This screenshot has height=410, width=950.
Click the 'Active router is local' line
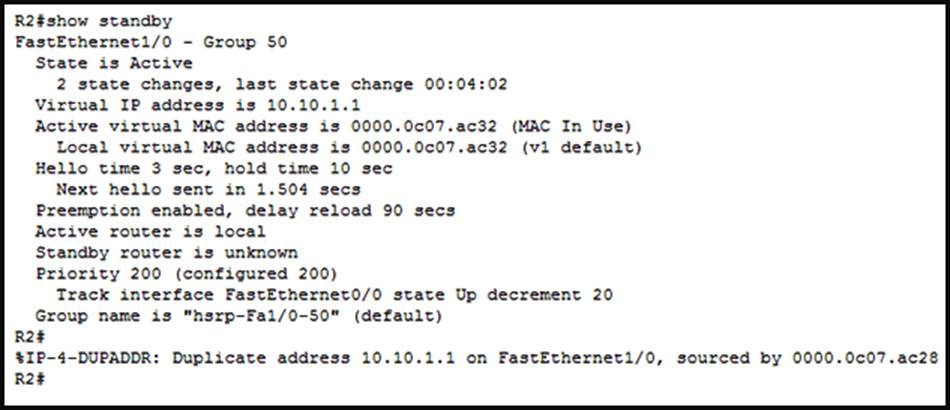pyautogui.click(x=150, y=231)
